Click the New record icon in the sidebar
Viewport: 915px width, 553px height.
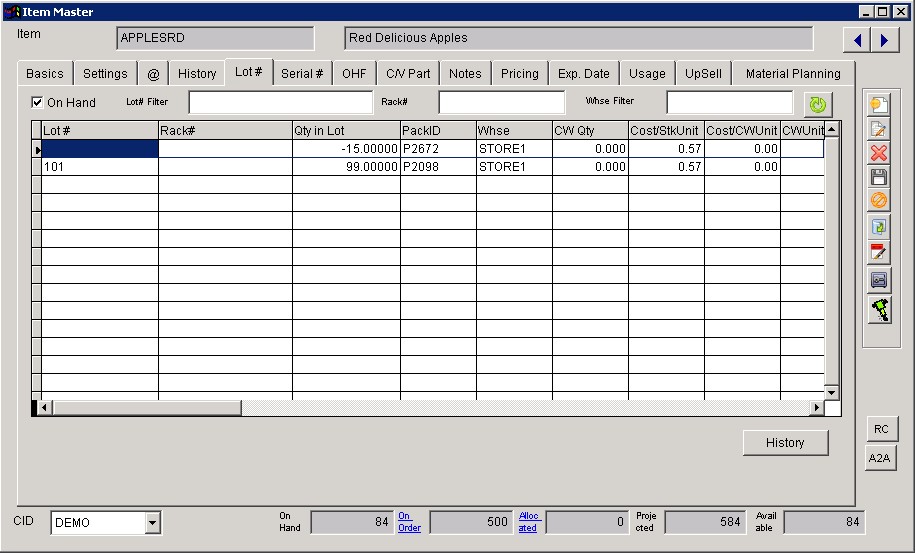879,105
